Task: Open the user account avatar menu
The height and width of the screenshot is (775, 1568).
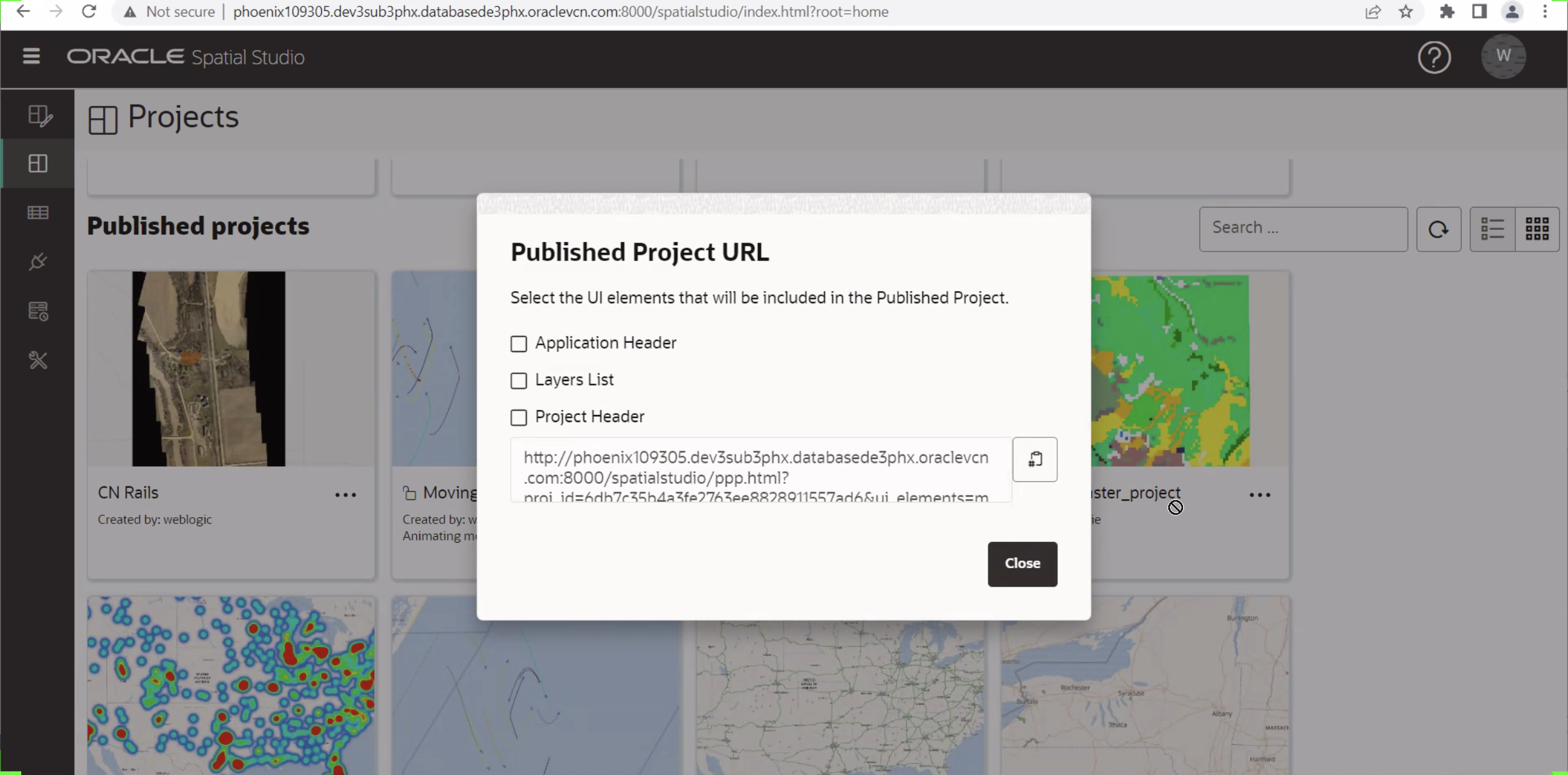Action: (1503, 57)
